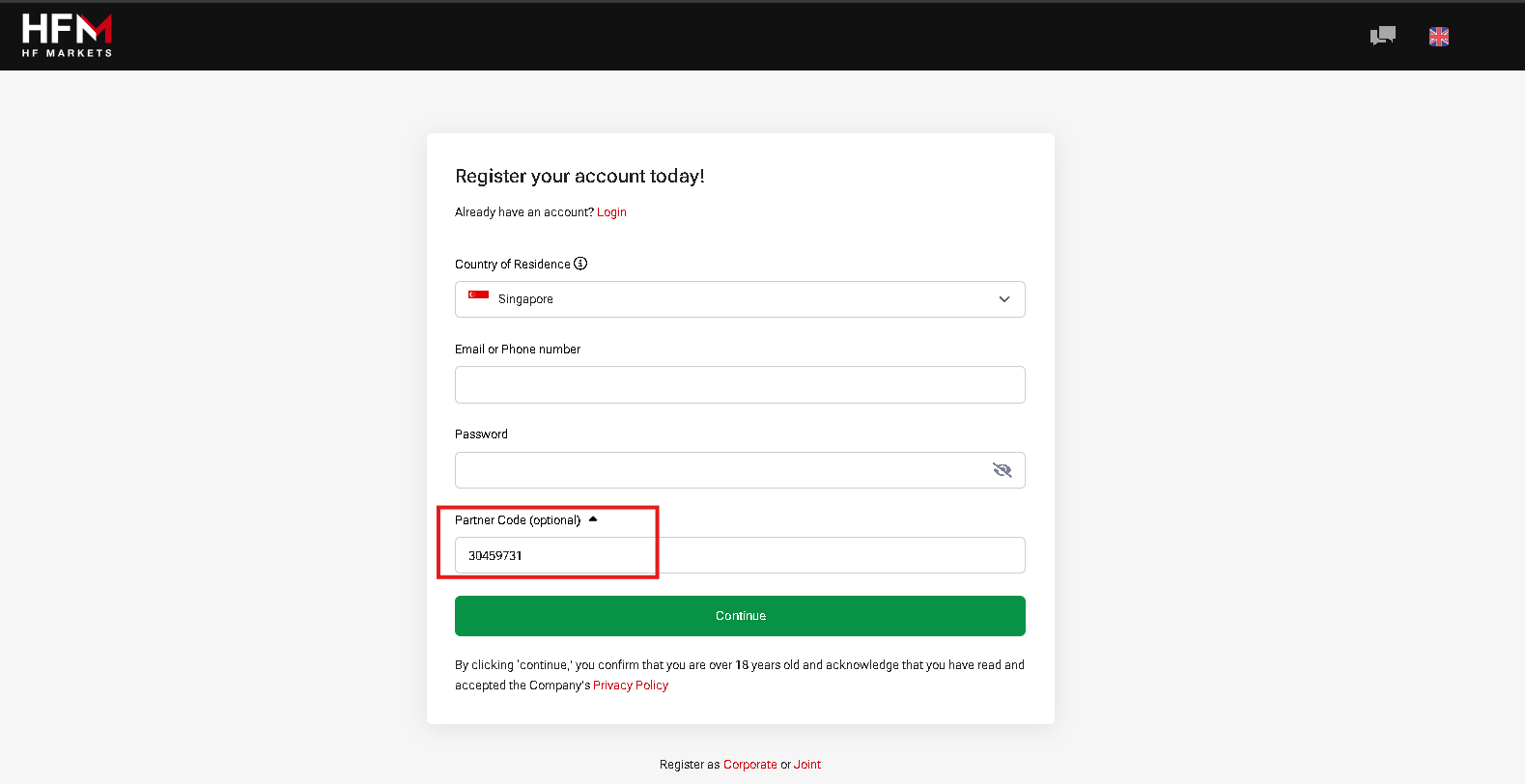The height and width of the screenshot is (784, 1525).
Task: Click the green Continue button
Action: [x=740, y=616]
